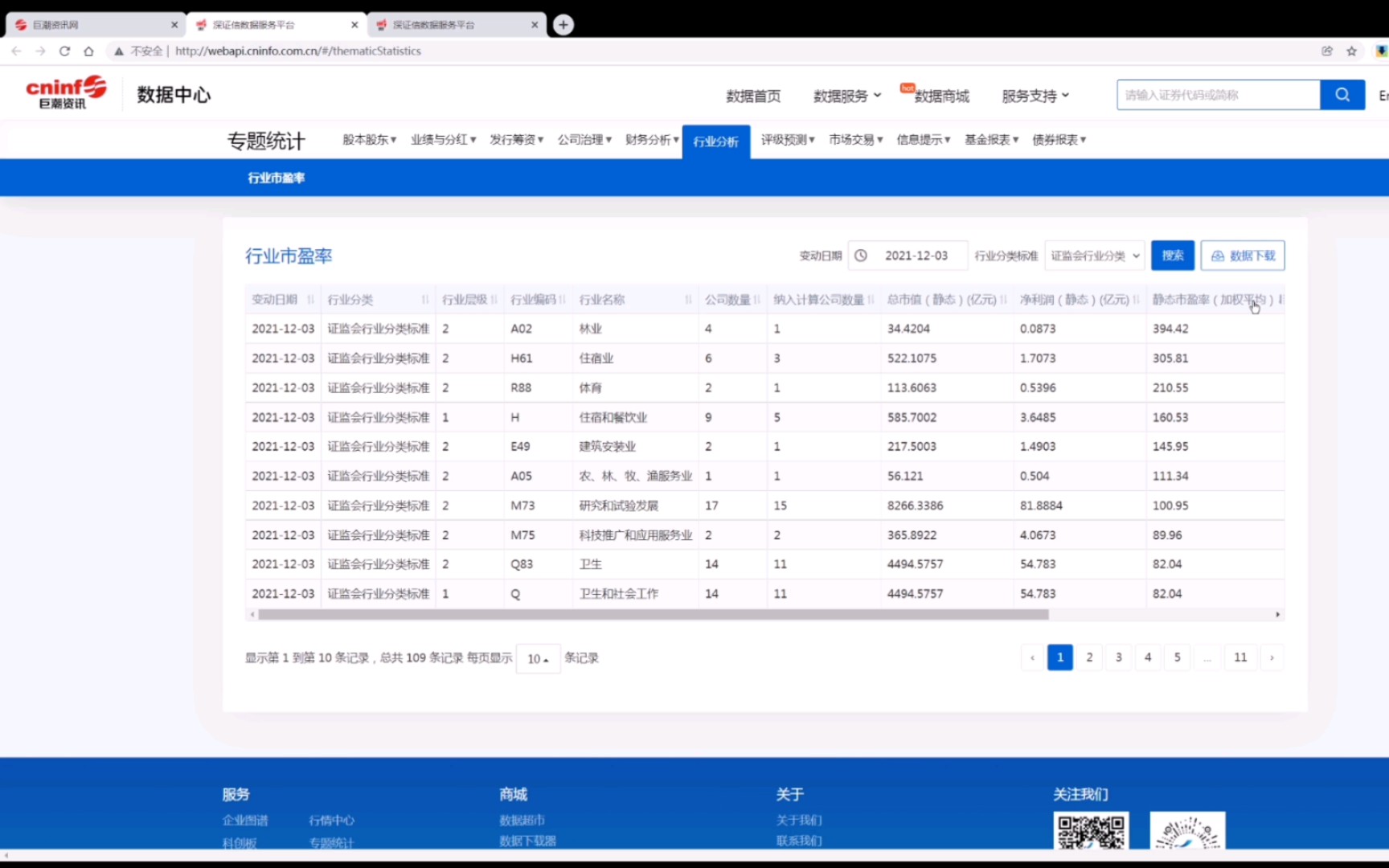Open 市场交易 dropdown
Screen dimensions: 1389x868
(855, 140)
